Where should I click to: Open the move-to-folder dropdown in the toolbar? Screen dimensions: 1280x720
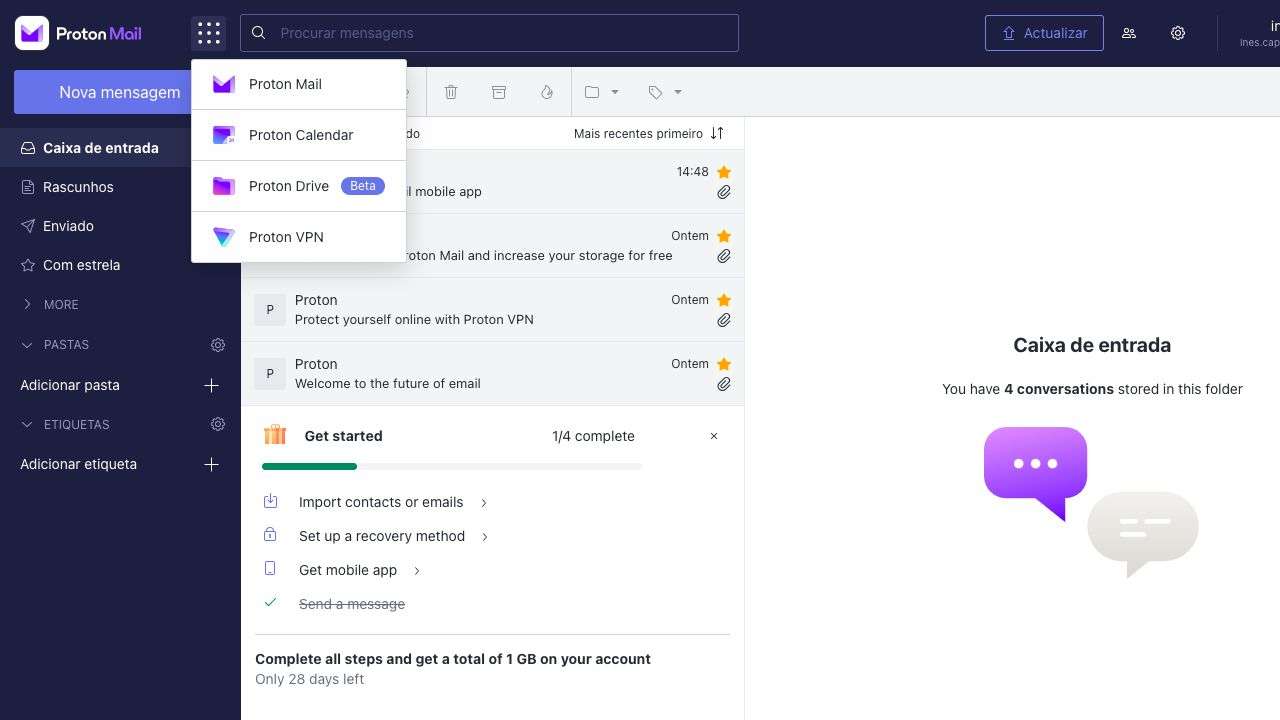[x=602, y=92]
